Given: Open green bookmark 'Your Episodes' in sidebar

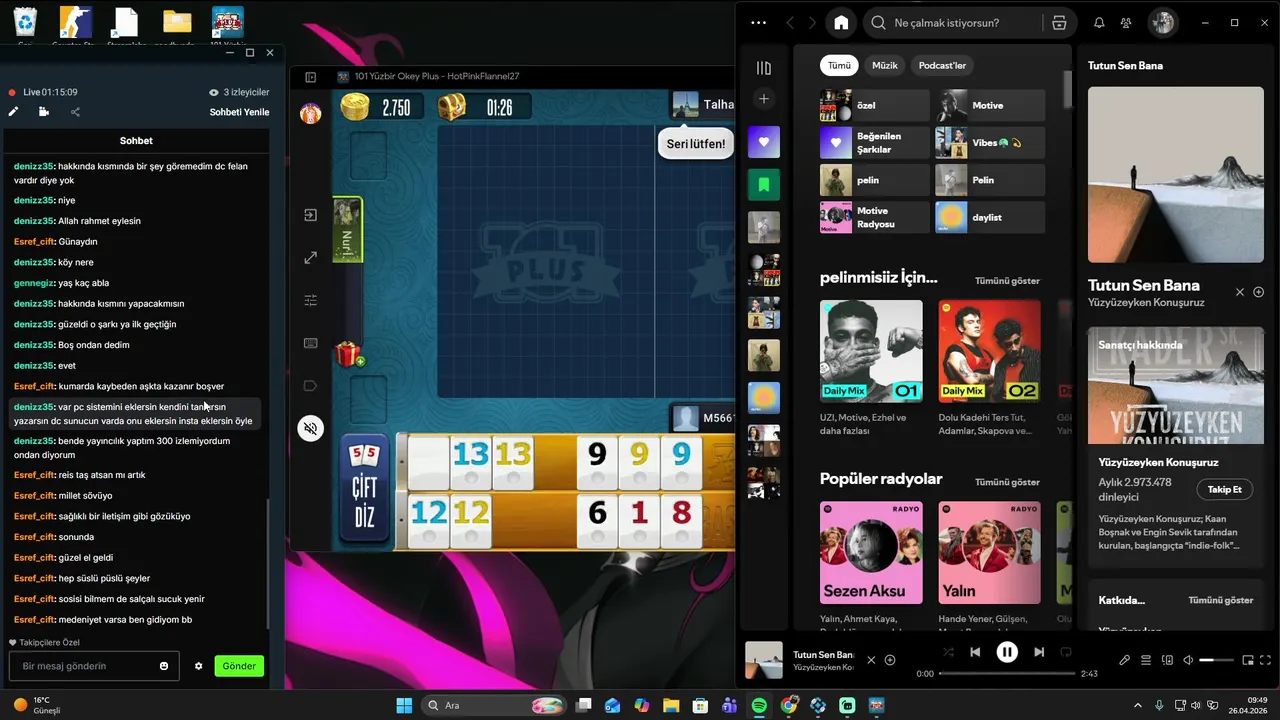Looking at the screenshot, I should click(764, 184).
